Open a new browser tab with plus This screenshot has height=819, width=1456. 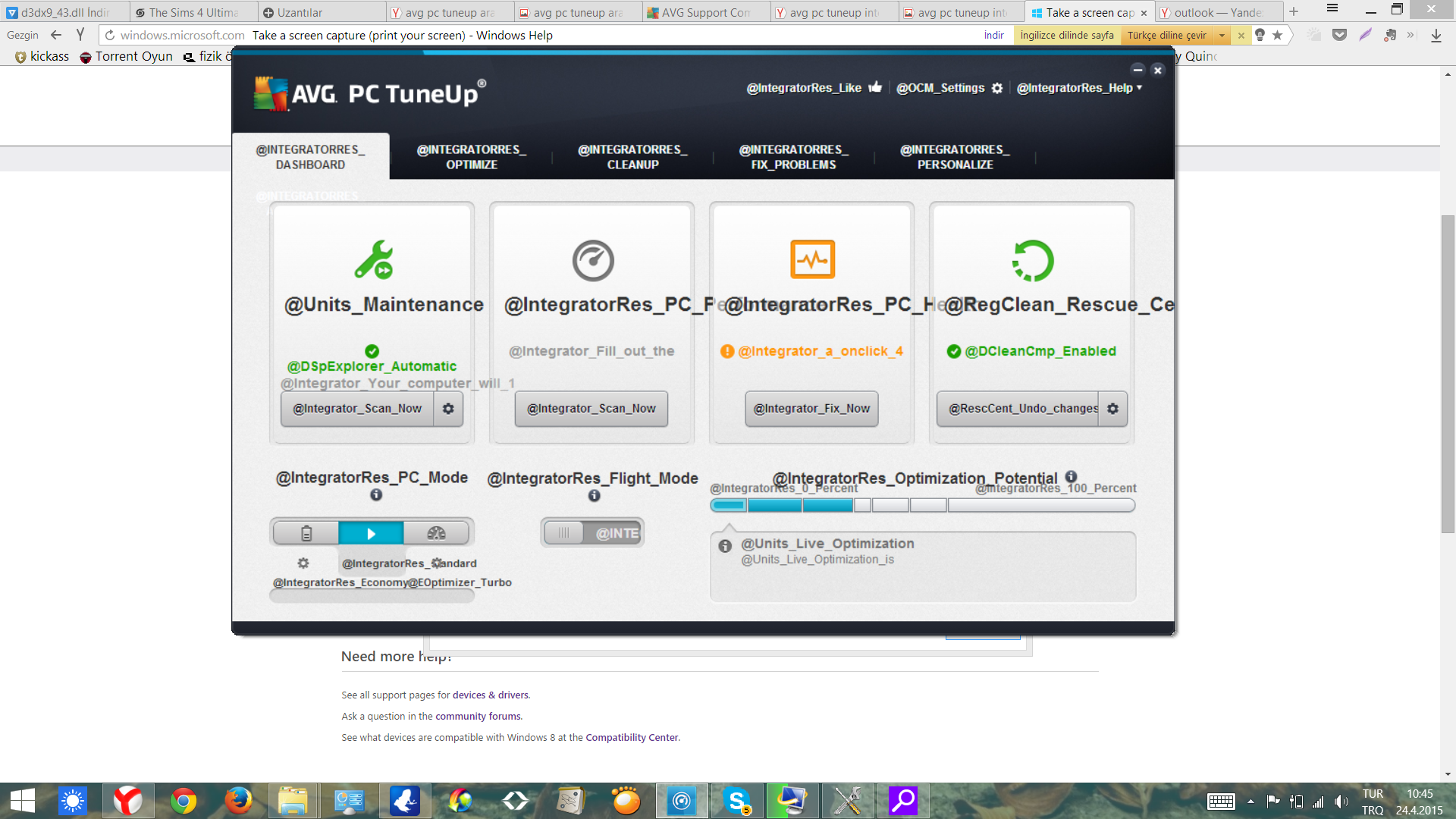[1294, 11]
